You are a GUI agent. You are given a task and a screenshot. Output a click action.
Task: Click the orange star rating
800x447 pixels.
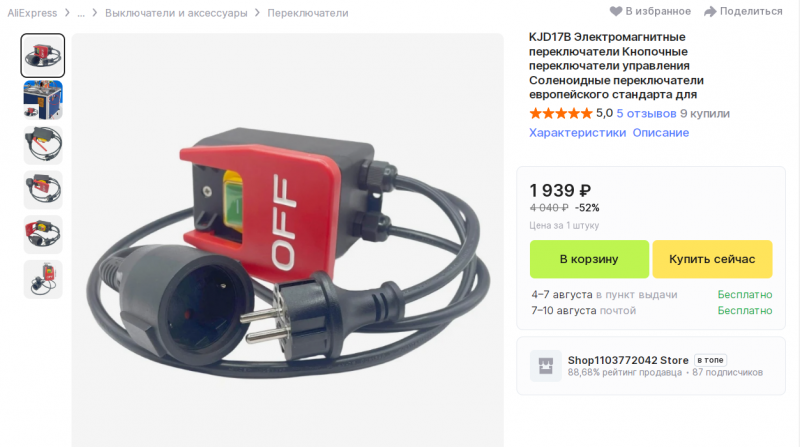(561, 113)
